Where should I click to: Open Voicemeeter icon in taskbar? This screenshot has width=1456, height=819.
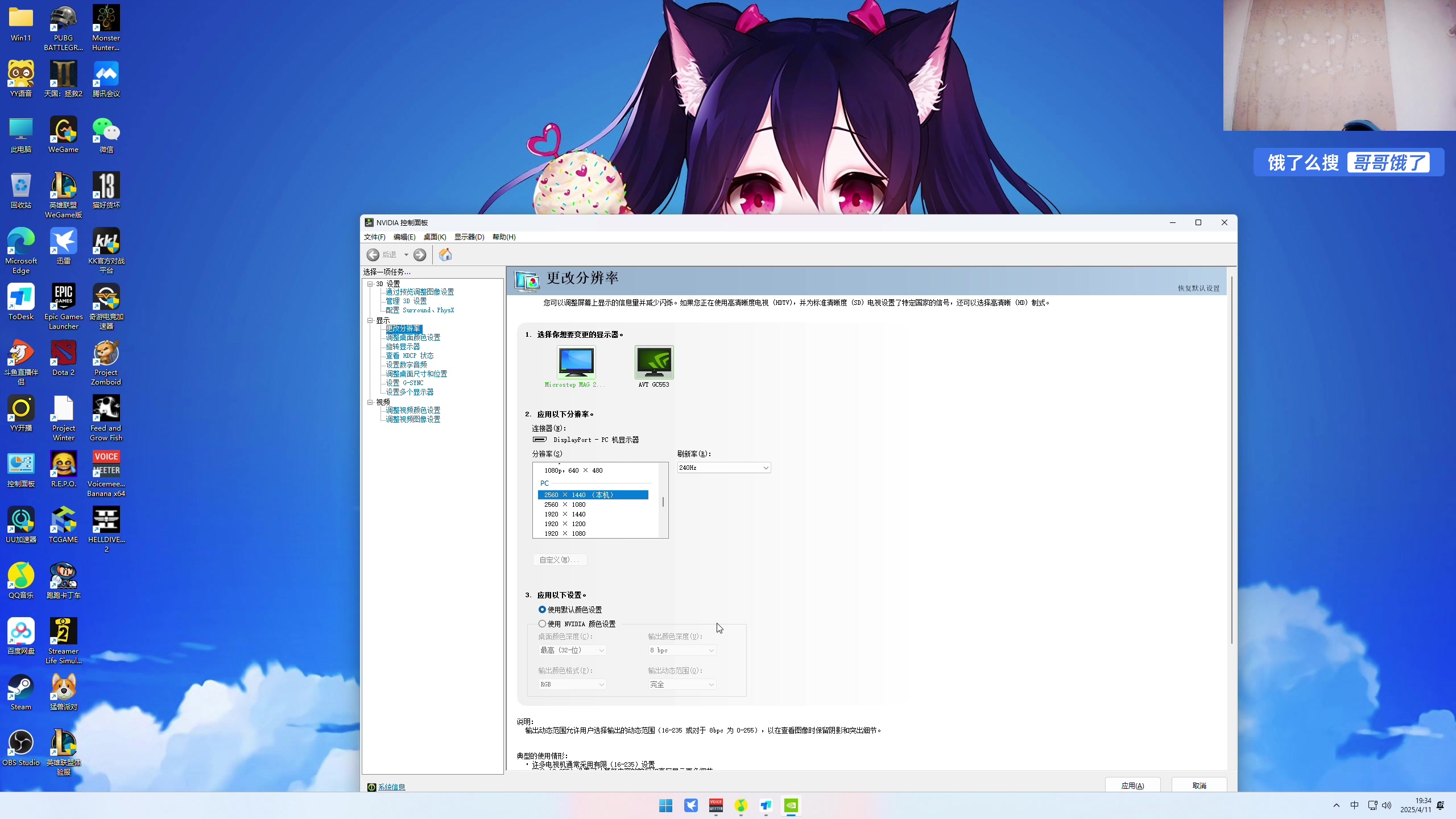pos(715,805)
